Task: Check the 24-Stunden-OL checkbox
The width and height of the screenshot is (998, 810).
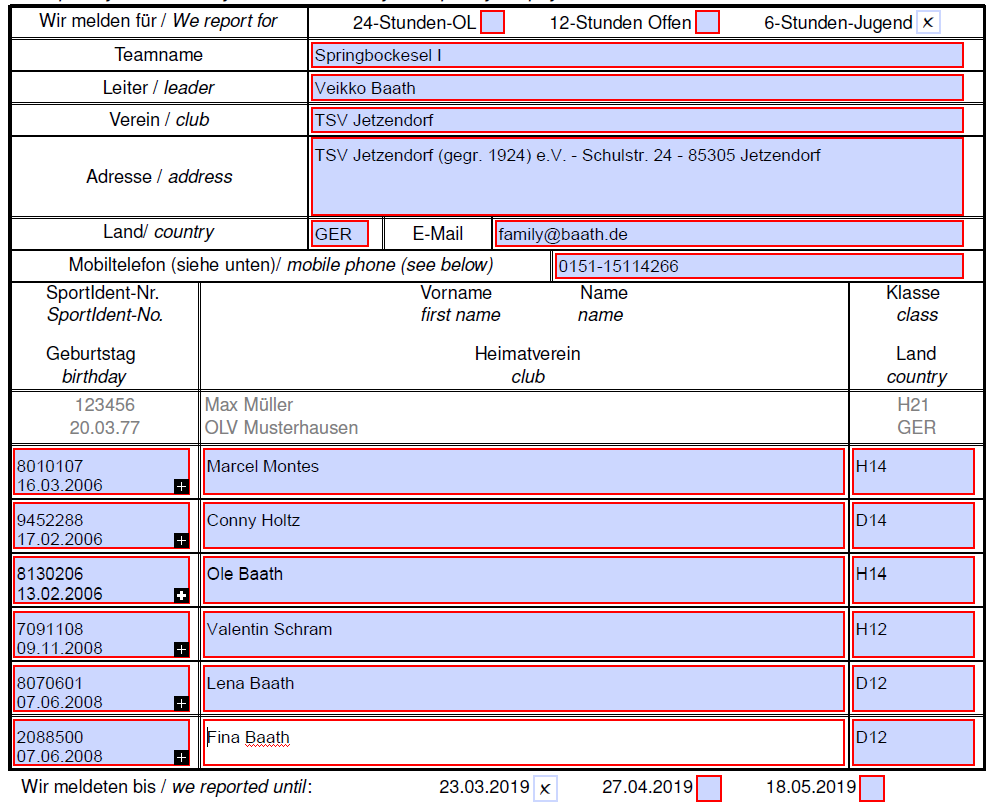Action: [493, 22]
